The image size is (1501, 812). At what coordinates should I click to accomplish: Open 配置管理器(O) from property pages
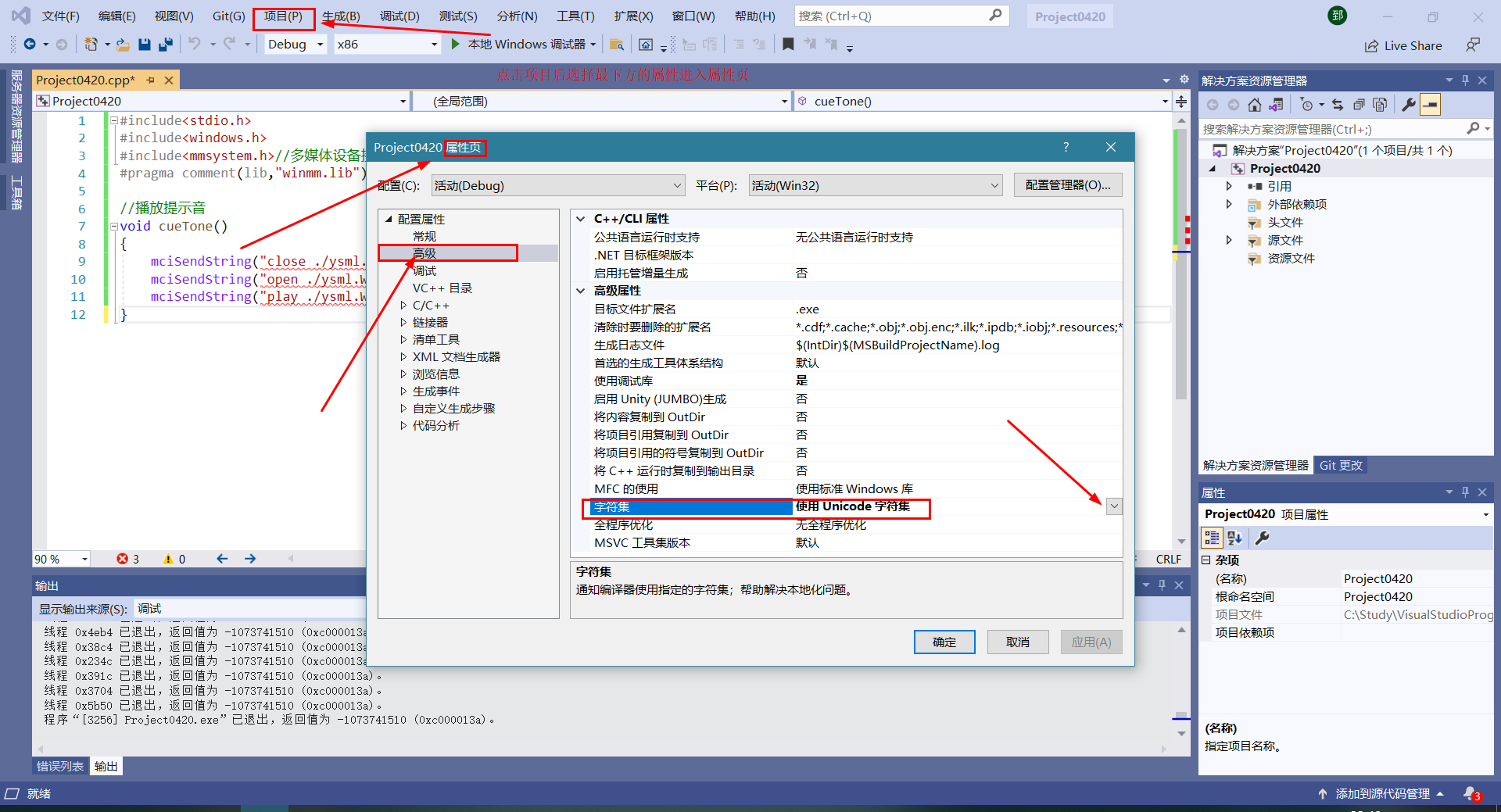tap(1067, 184)
